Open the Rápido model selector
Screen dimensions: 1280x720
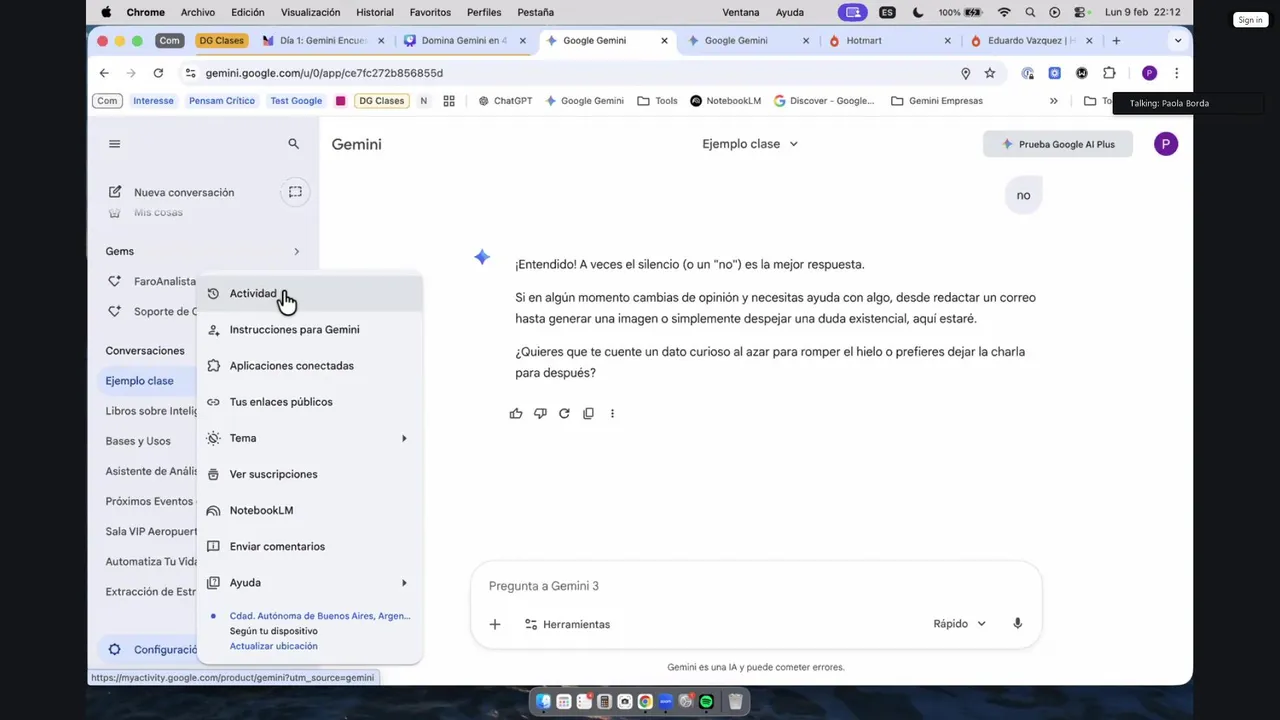[960, 624]
